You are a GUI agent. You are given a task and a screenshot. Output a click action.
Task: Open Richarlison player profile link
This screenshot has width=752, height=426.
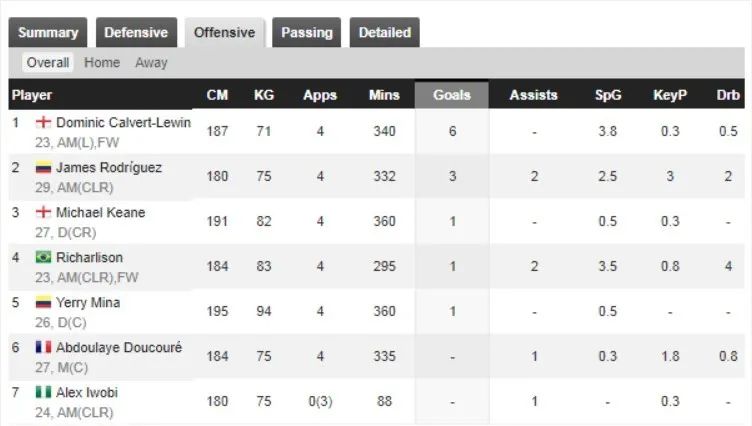(x=89, y=257)
